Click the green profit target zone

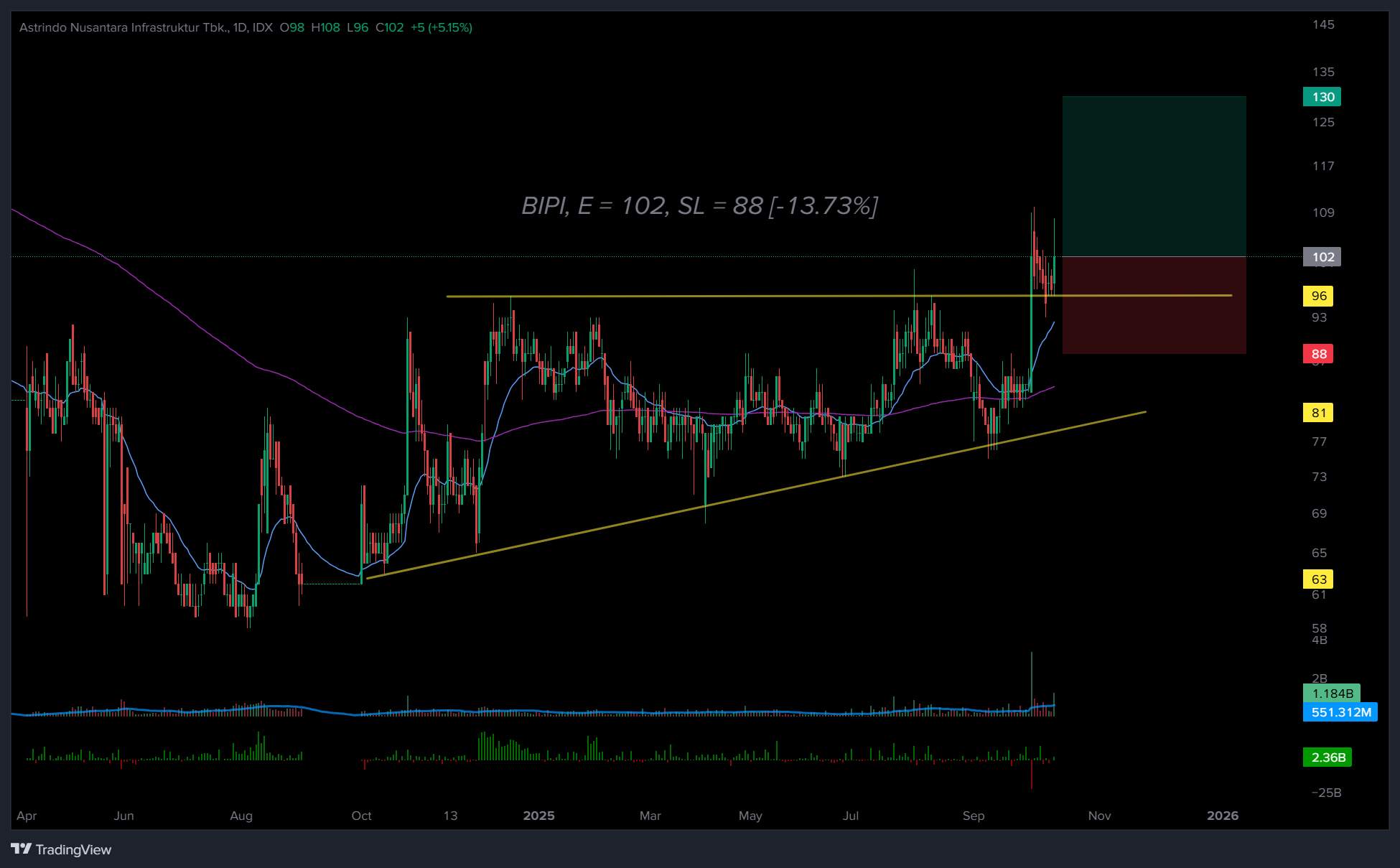point(1154,176)
